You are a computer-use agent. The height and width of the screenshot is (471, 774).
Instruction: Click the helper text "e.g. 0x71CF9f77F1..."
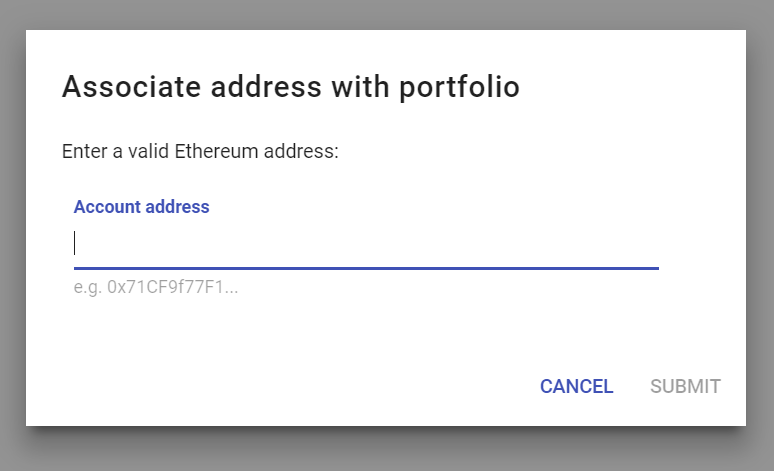click(156, 288)
